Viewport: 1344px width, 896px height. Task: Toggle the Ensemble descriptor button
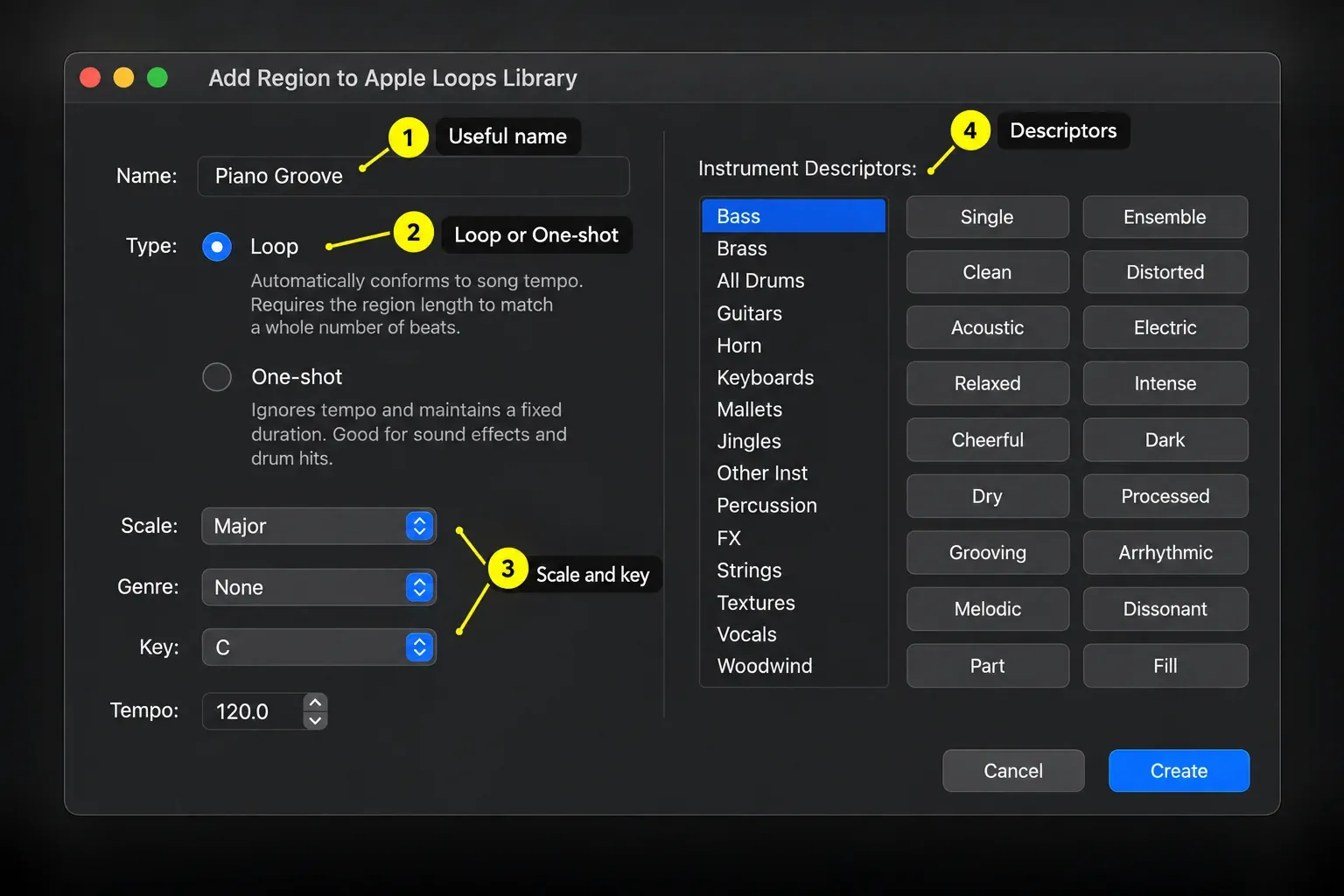[x=1165, y=217]
